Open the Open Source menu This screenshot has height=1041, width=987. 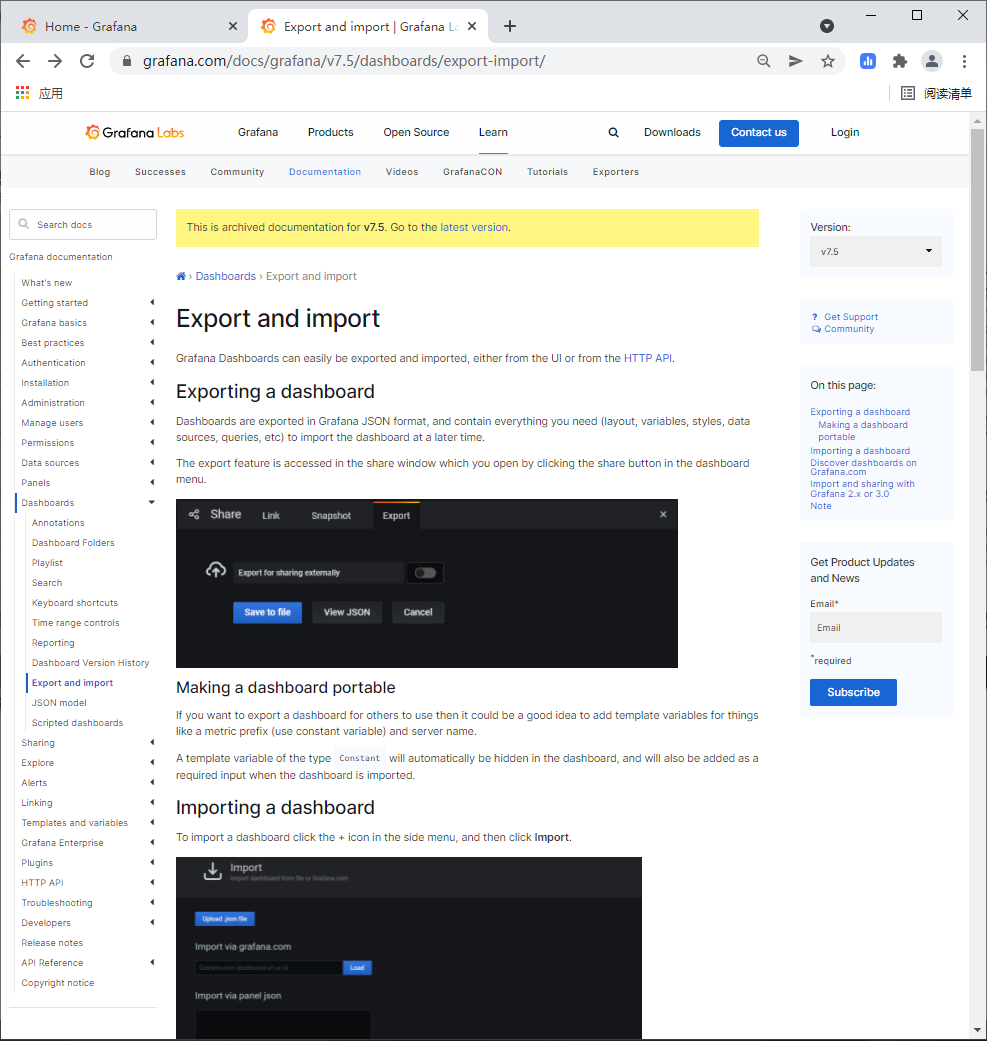[416, 132]
